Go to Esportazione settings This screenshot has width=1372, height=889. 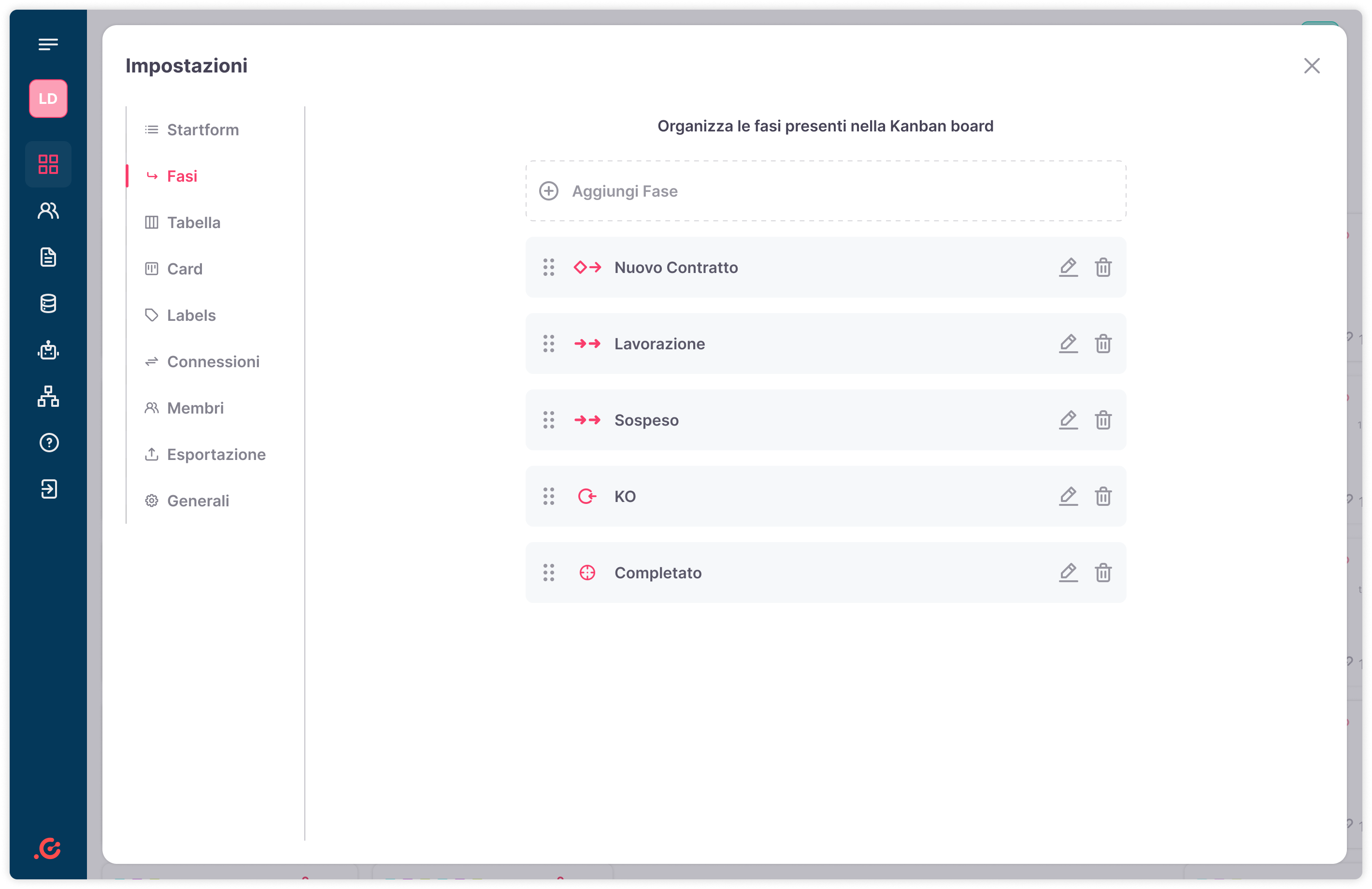click(x=215, y=455)
